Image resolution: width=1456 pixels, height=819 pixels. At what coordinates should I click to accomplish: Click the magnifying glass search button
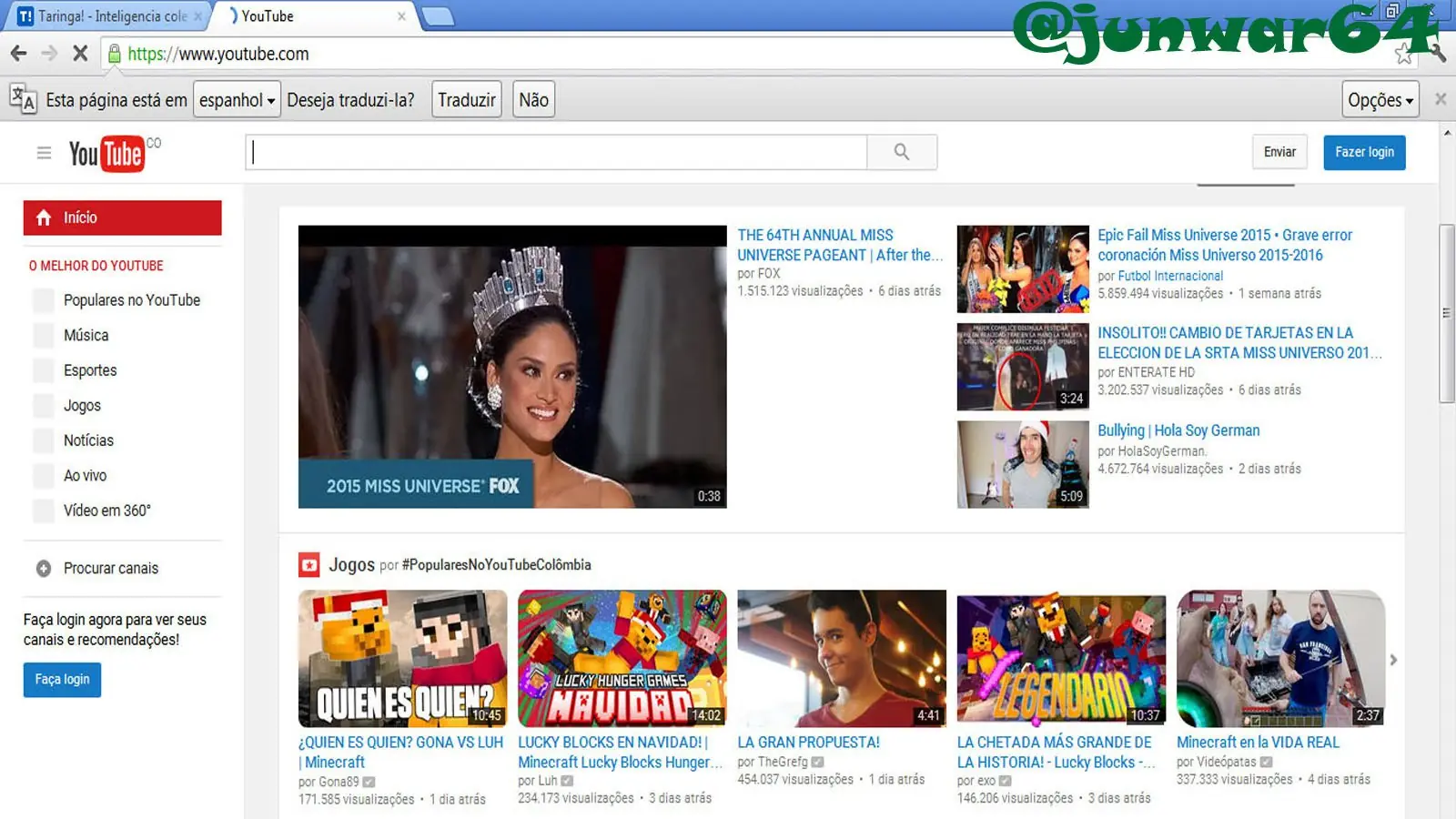902,152
